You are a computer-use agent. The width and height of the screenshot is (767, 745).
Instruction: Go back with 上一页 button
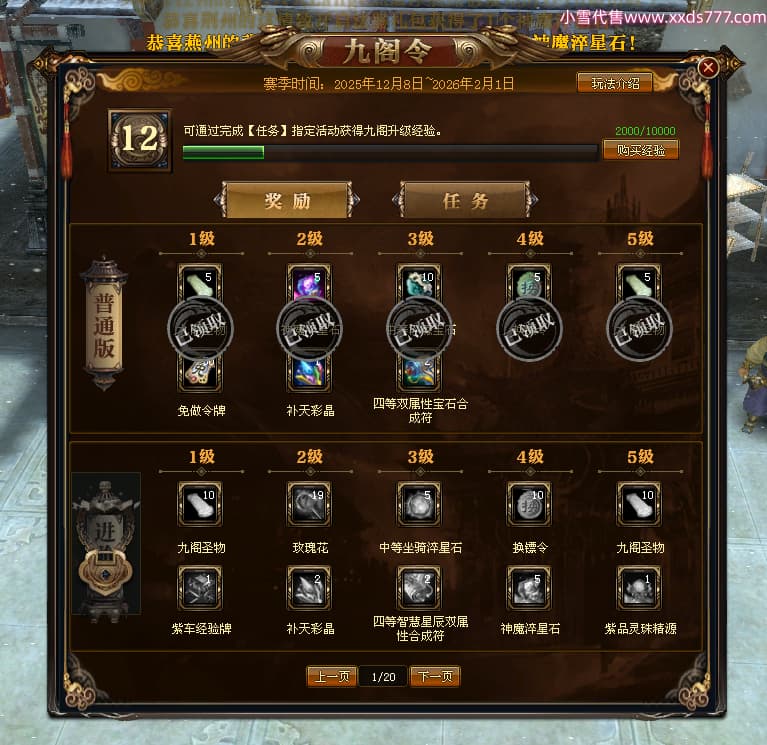click(x=332, y=677)
